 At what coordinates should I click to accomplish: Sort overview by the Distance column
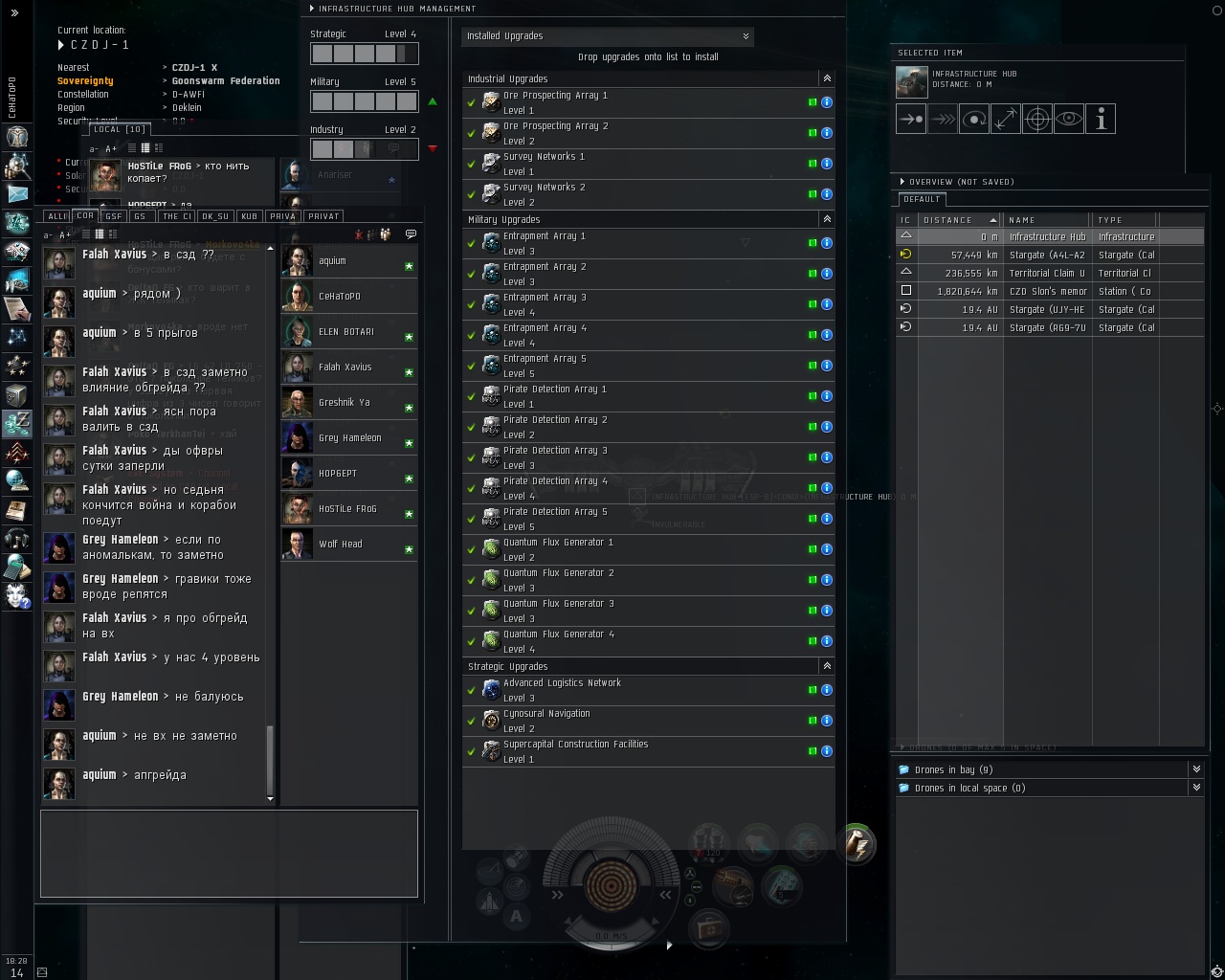click(960, 220)
